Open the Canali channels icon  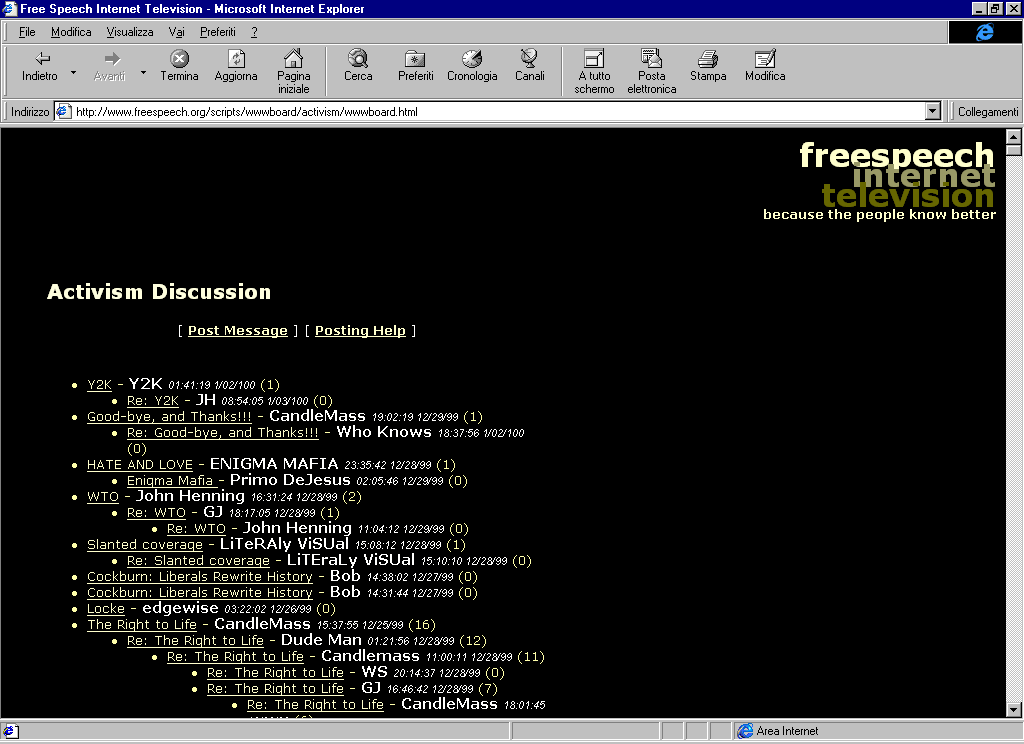529,58
